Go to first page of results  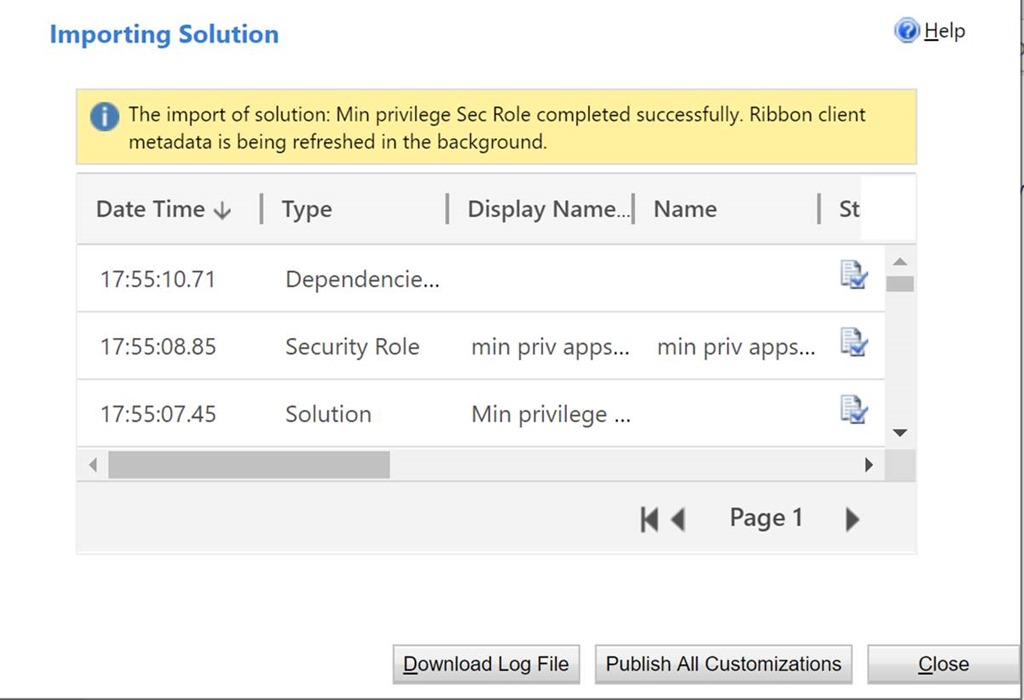click(649, 519)
